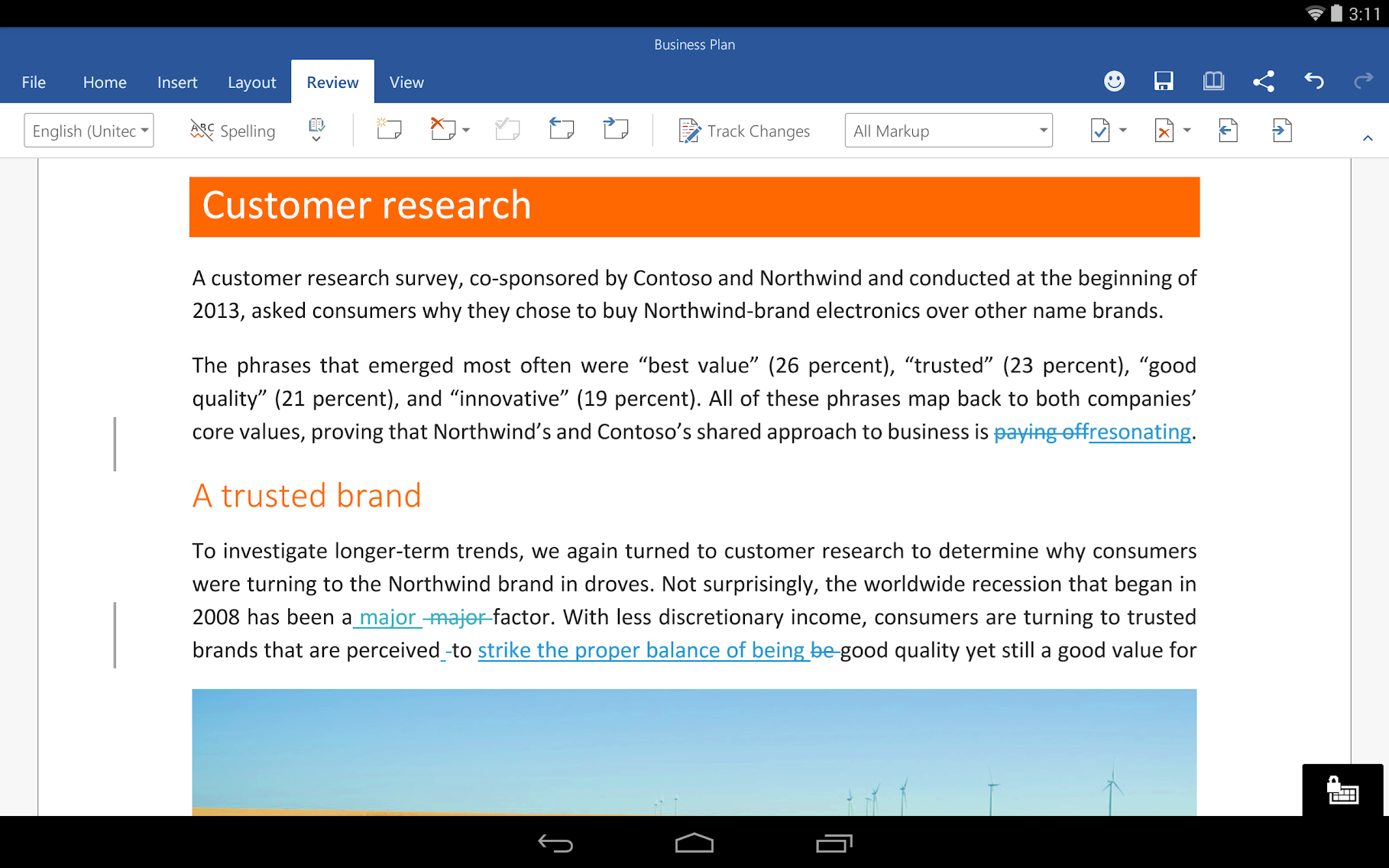Jump to the Next Change

[1281, 131]
